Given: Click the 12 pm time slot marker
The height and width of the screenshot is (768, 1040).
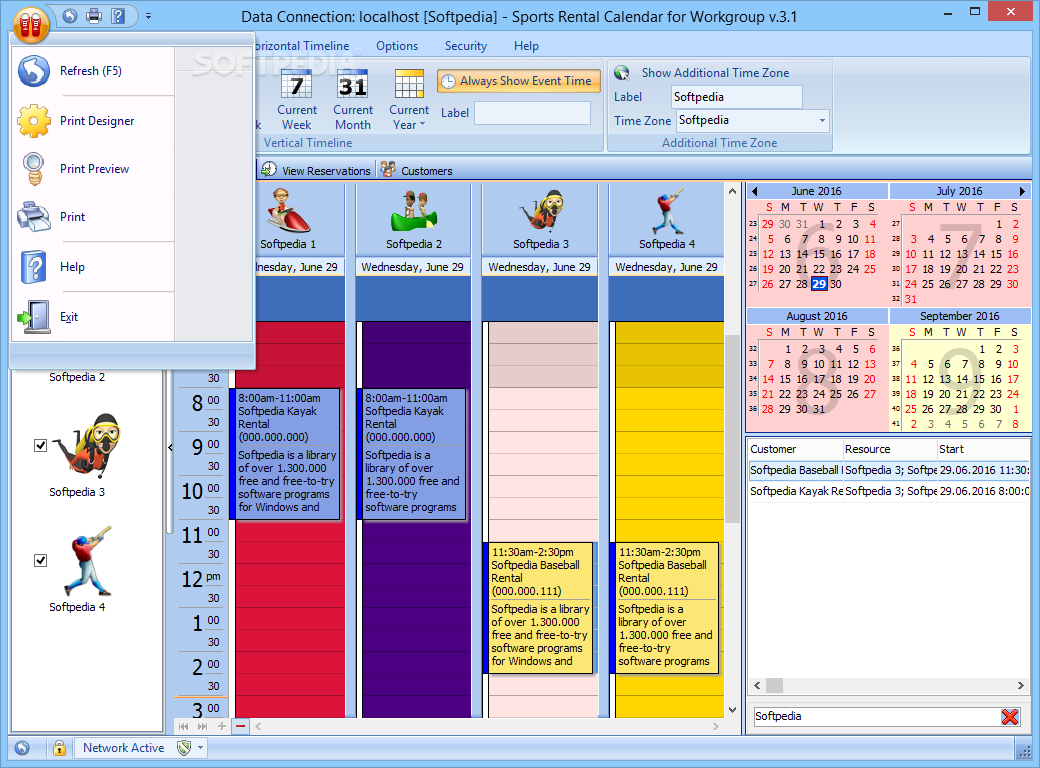Looking at the screenshot, I should [201, 579].
